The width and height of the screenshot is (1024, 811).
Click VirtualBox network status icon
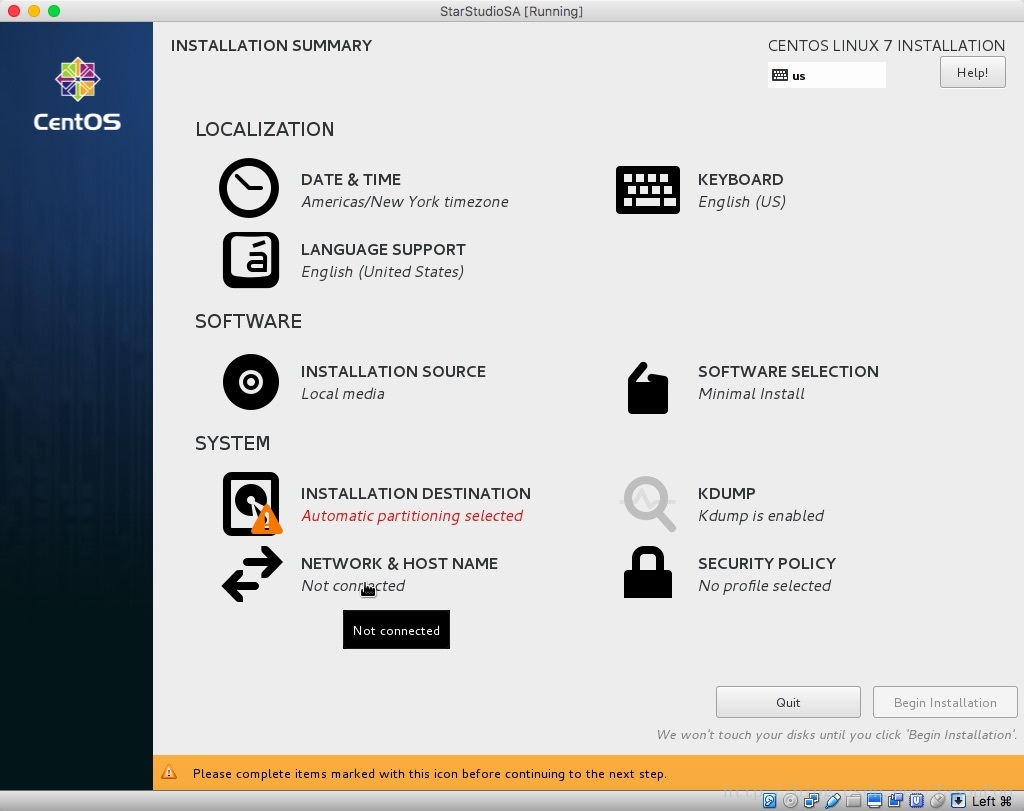812,801
